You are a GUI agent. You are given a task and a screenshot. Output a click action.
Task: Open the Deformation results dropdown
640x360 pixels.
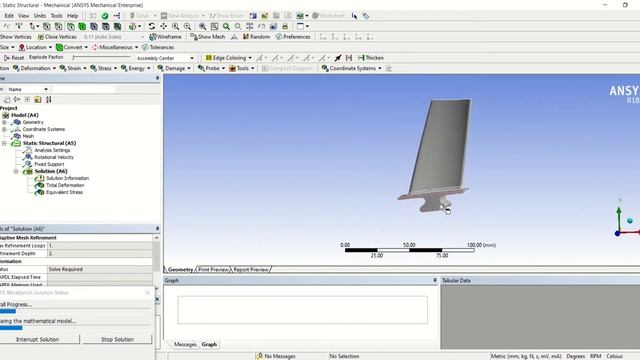coord(34,68)
